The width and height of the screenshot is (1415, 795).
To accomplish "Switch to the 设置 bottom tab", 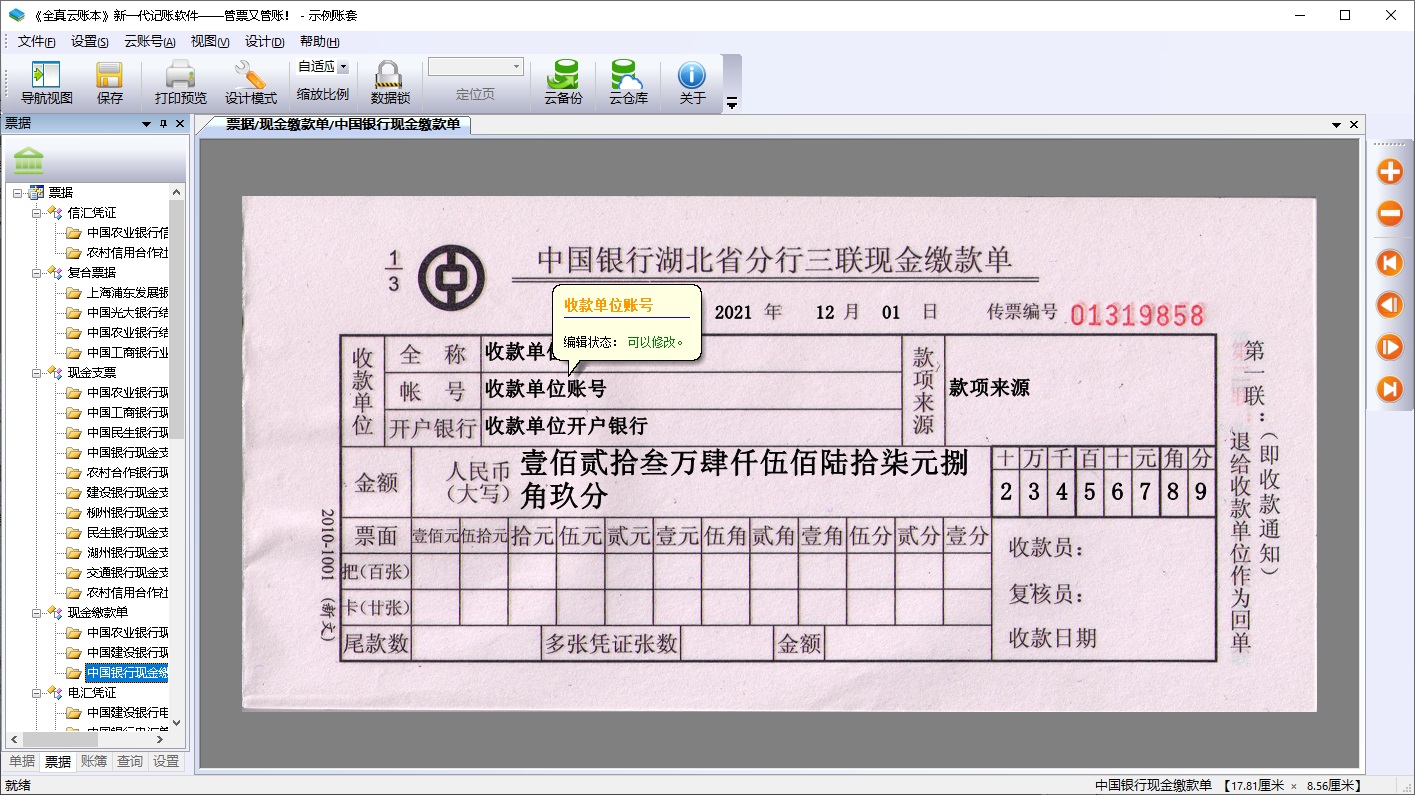I will [x=166, y=761].
